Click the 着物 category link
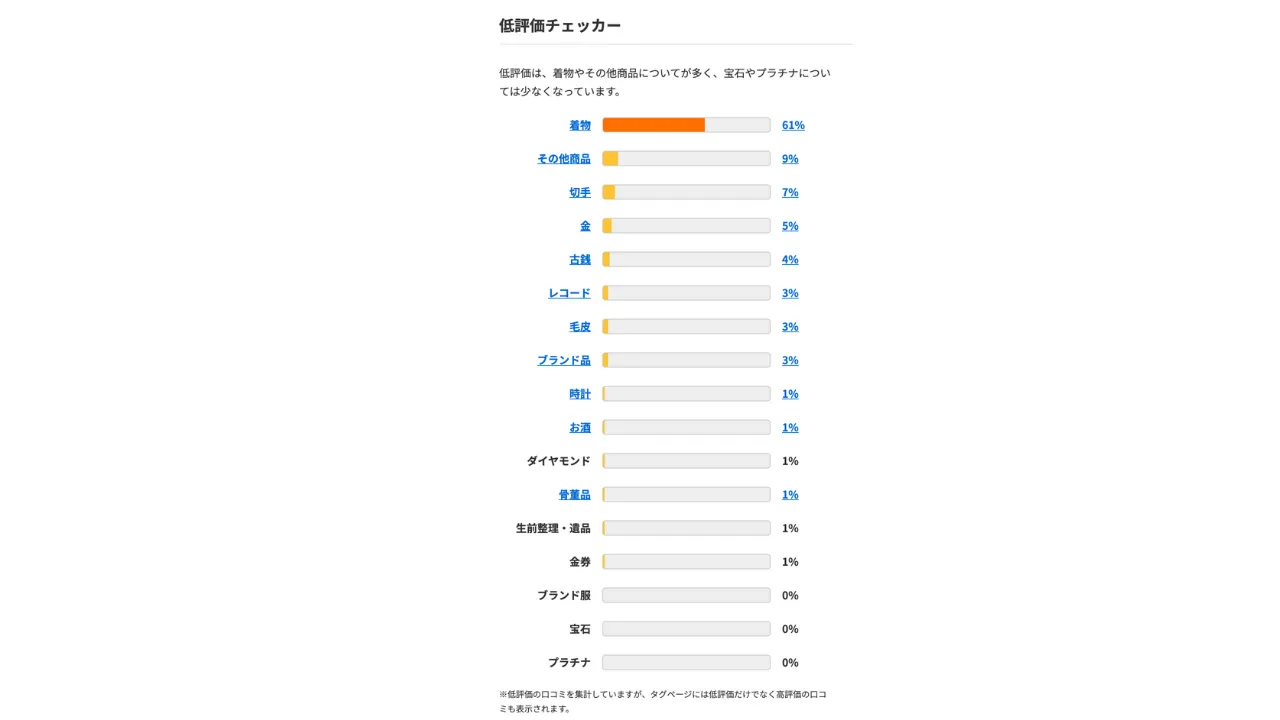Image resolution: width=1280 pixels, height=720 pixels. coord(580,125)
